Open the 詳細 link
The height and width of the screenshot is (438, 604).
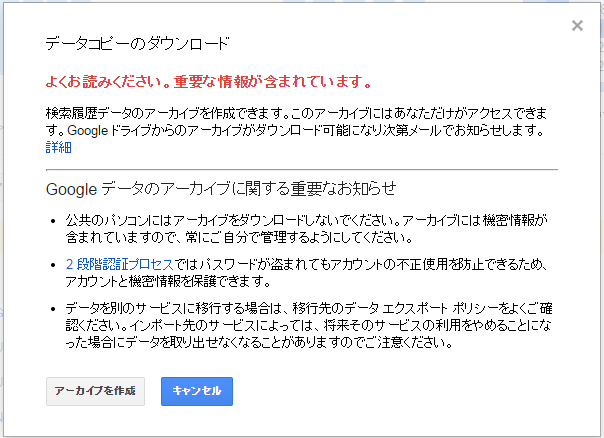point(59,147)
